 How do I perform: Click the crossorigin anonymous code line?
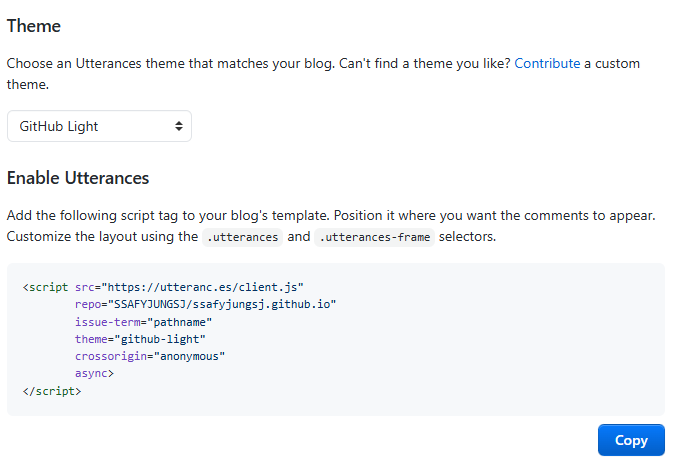(x=150, y=357)
